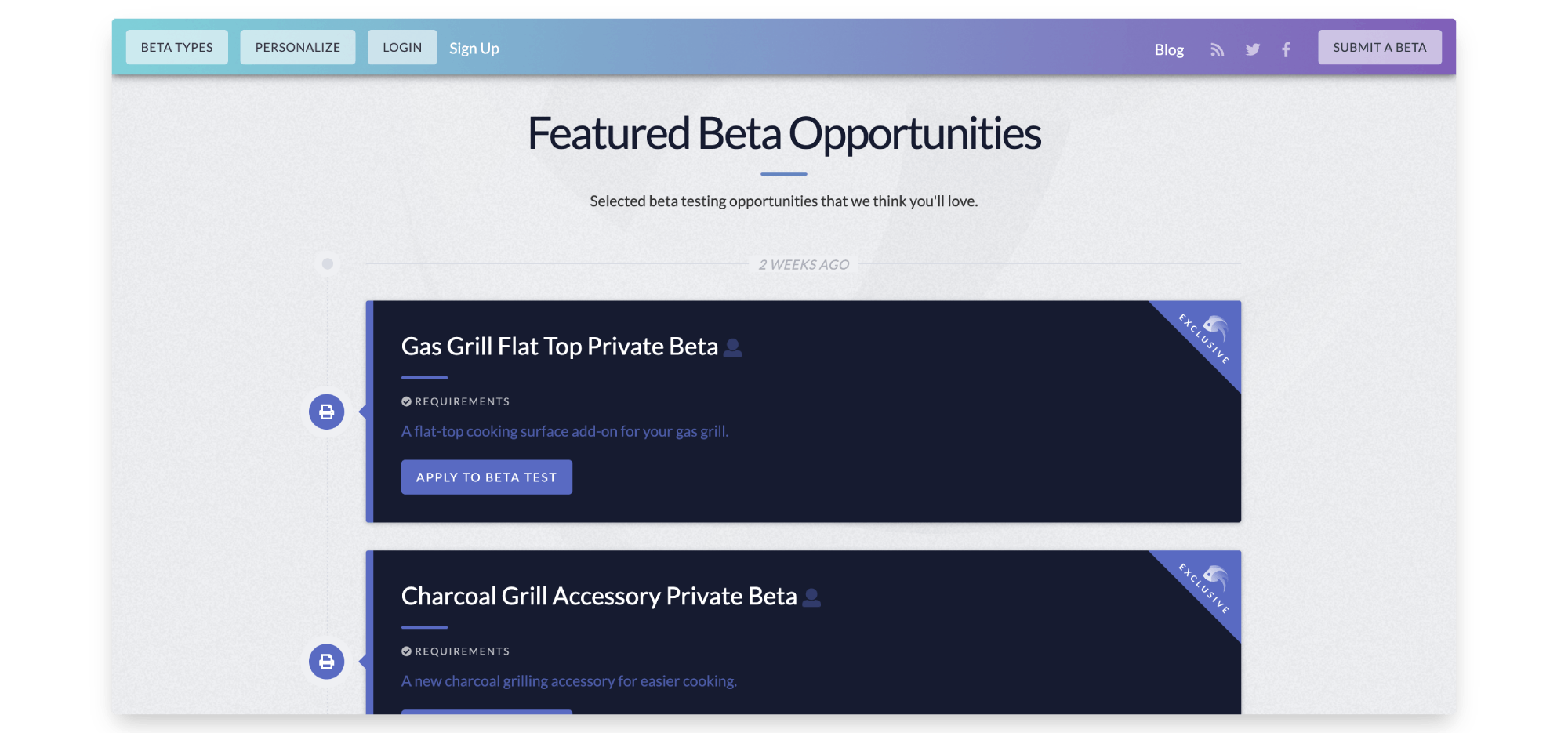The height and width of the screenshot is (733, 1568).
Task: Open the Personalize menu button
Action: [298, 47]
